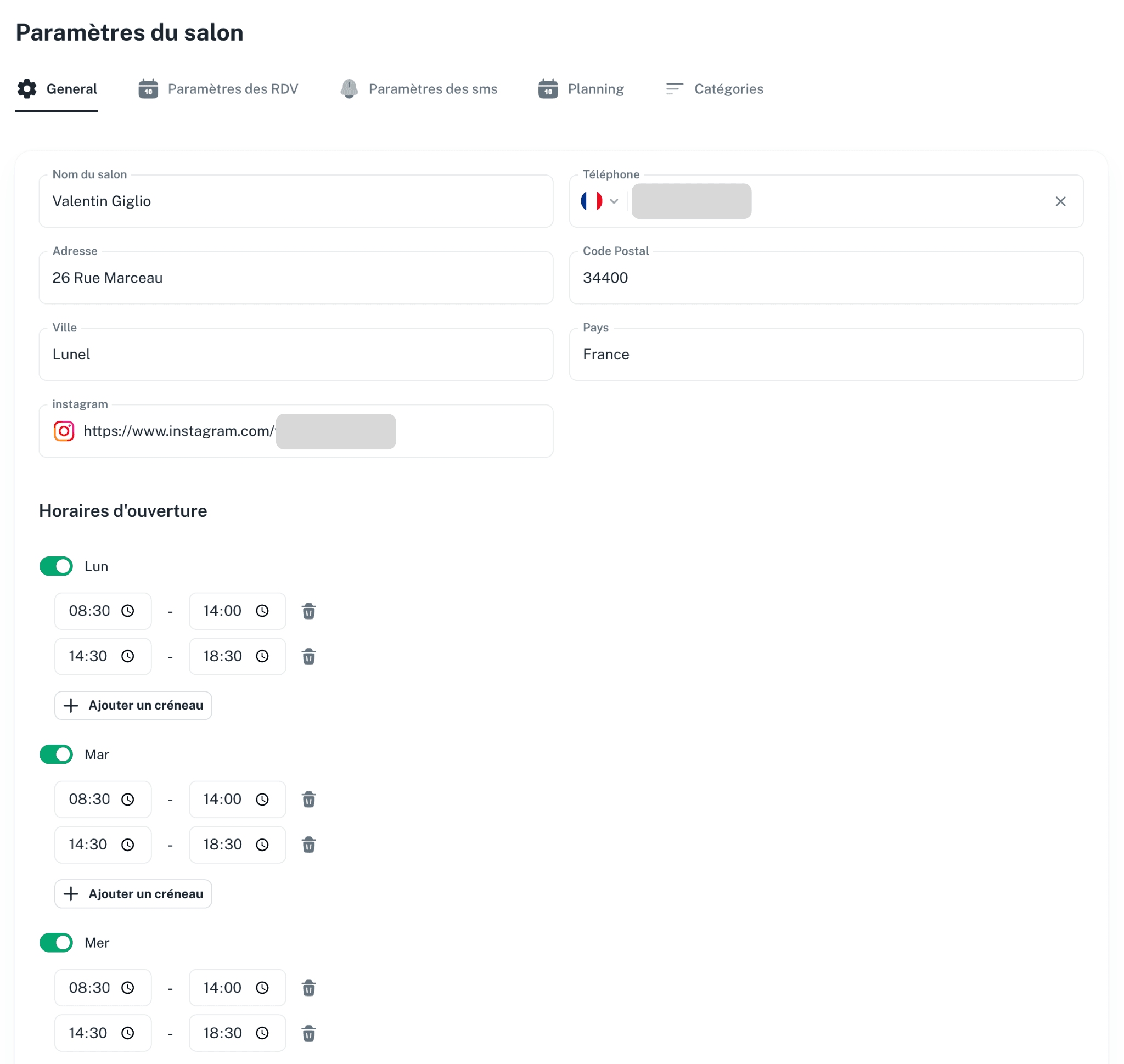Image resolution: width=1124 pixels, height=1064 pixels.
Task: Clear the phone number using the X button
Action: [1060, 201]
